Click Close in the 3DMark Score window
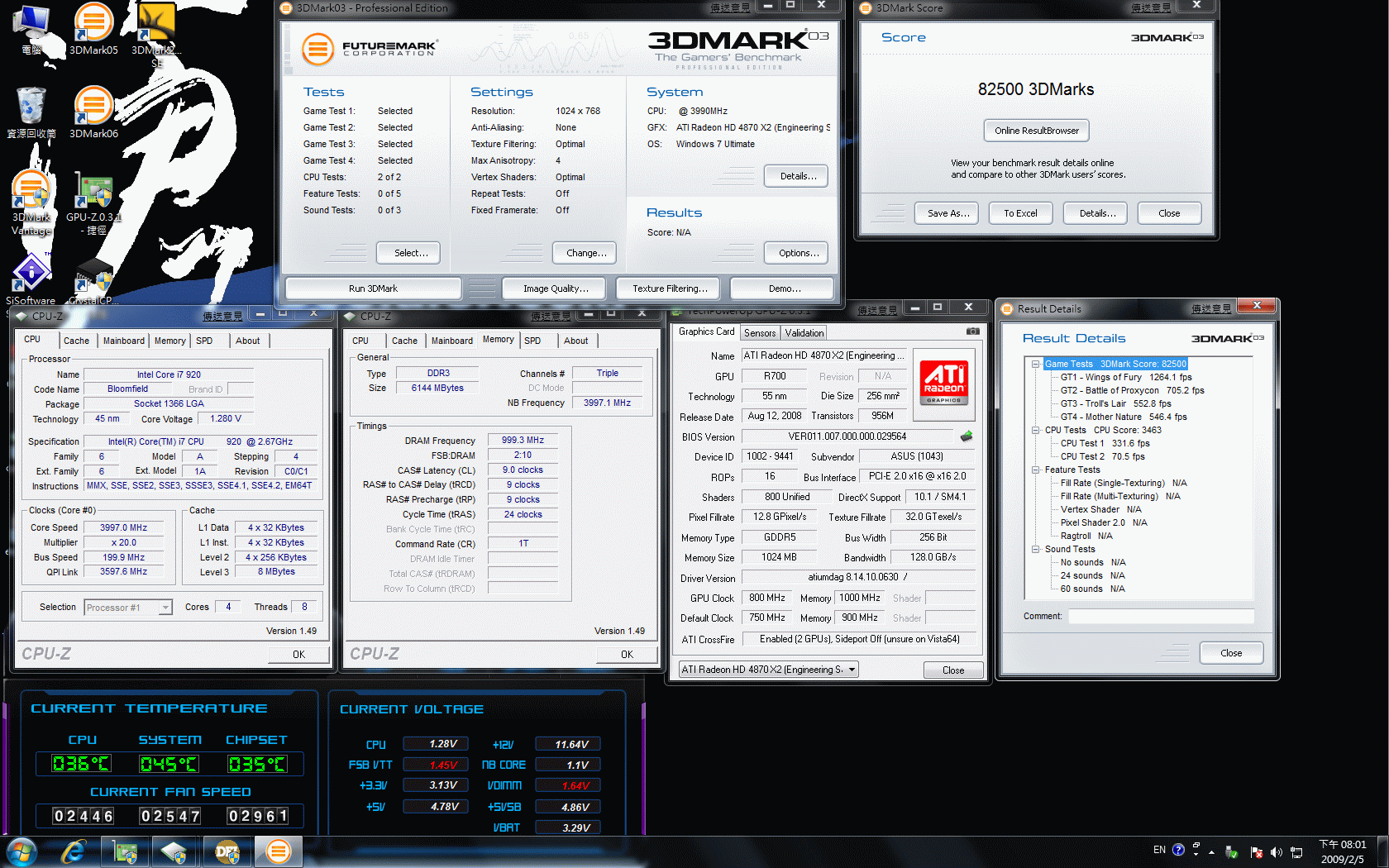Viewport: 1389px width, 868px height. [x=1169, y=213]
